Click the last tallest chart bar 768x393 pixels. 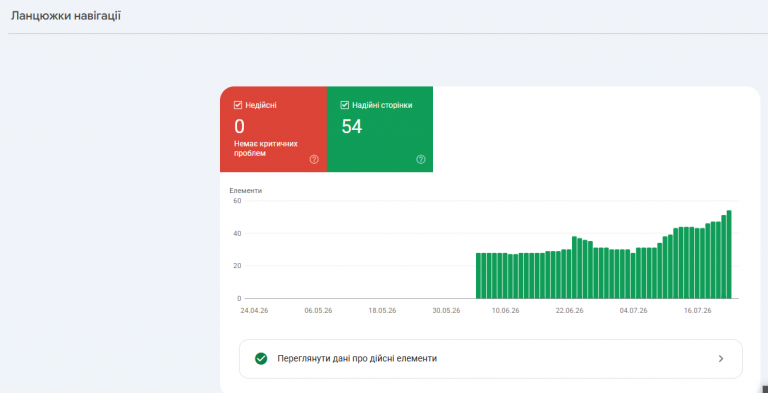(729, 254)
